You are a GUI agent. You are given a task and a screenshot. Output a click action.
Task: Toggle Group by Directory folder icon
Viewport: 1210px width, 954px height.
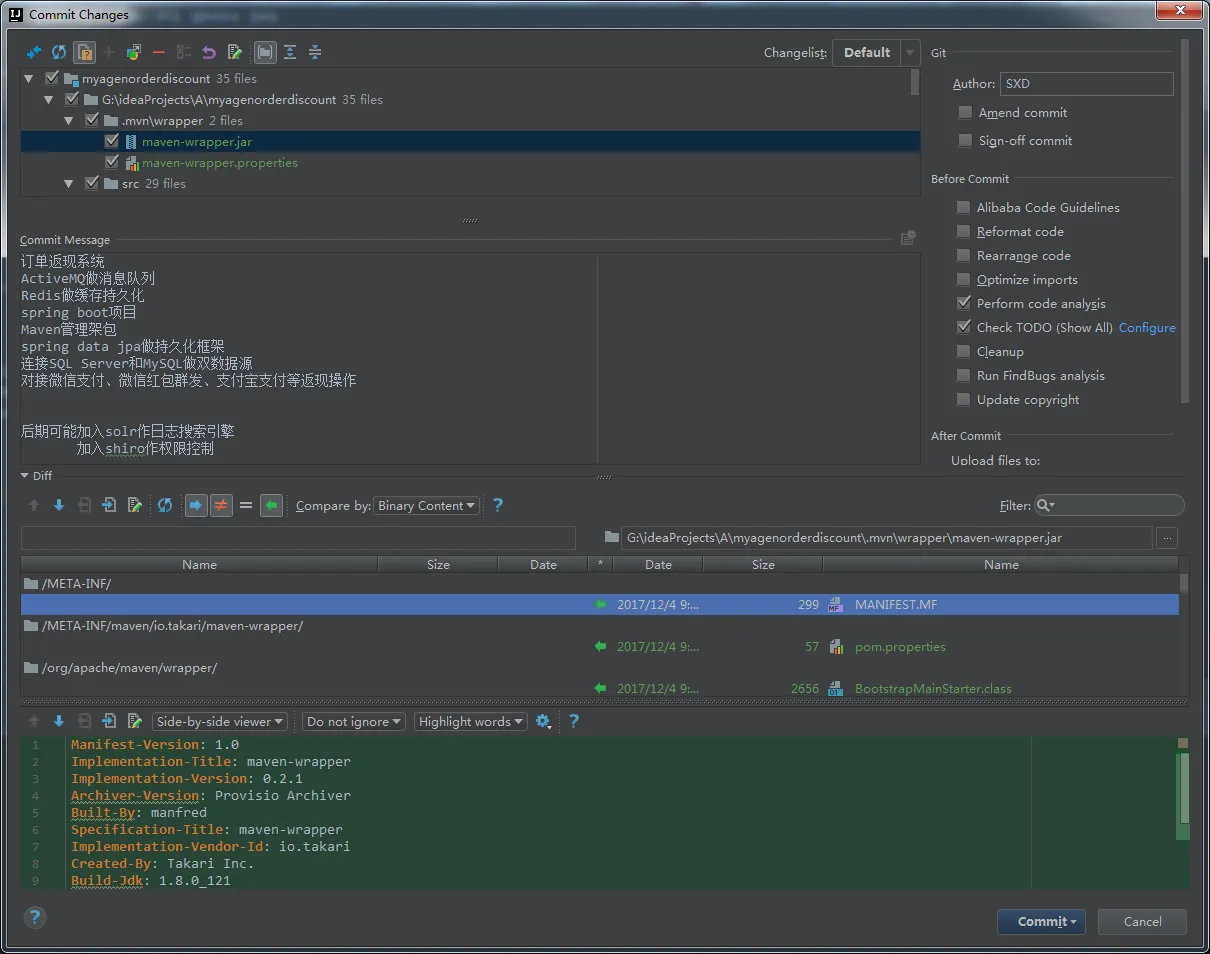pos(265,52)
